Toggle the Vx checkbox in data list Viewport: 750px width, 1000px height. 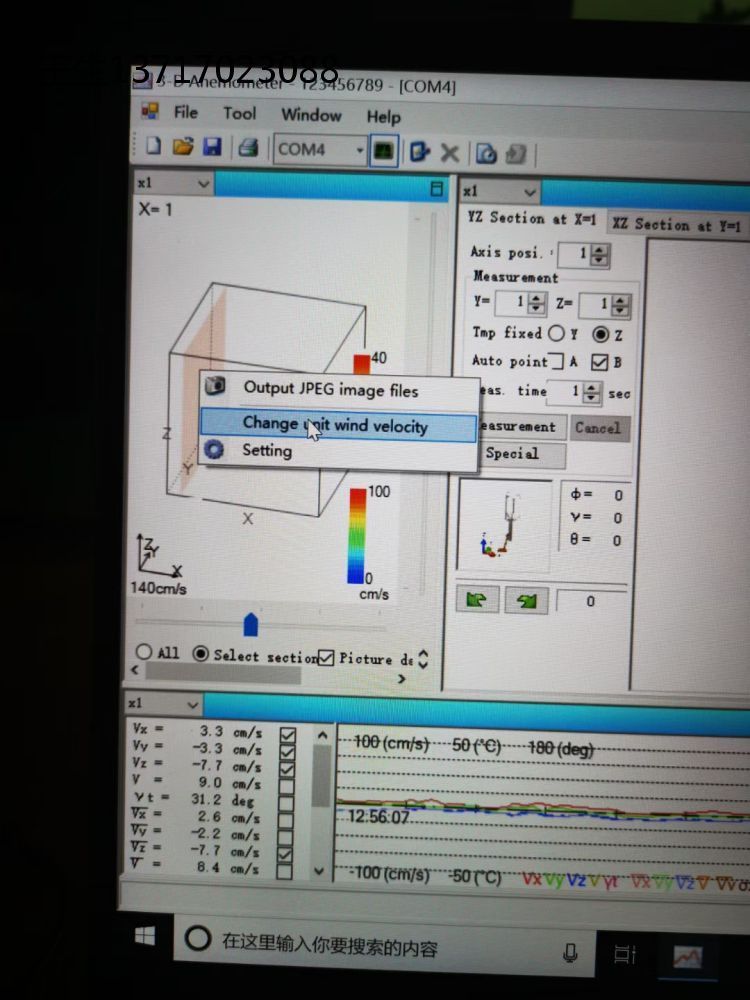click(288, 735)
